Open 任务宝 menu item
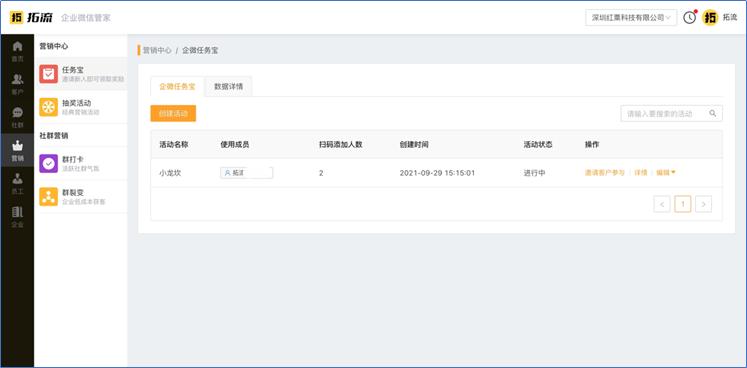 pyautogui.click(x=81, y=74)
